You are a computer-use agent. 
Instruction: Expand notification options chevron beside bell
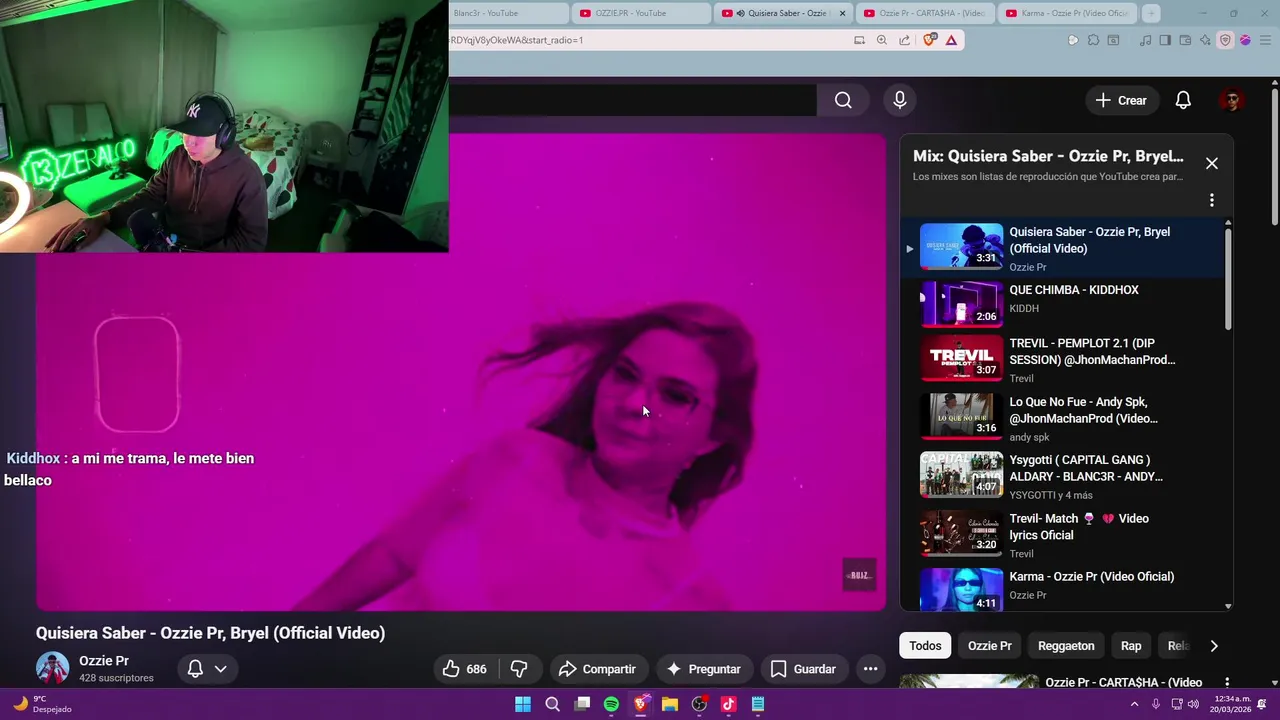(221, 669)
